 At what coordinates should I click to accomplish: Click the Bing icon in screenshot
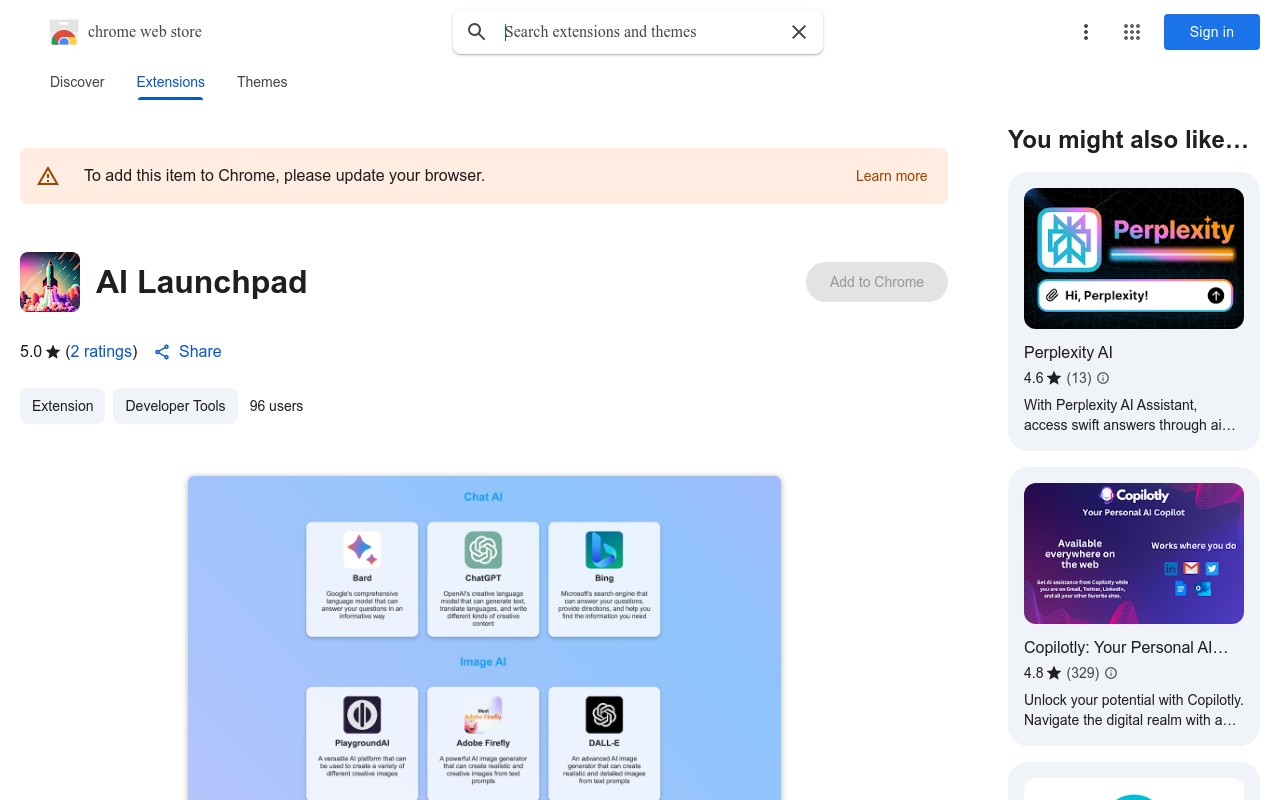point(604,550)
